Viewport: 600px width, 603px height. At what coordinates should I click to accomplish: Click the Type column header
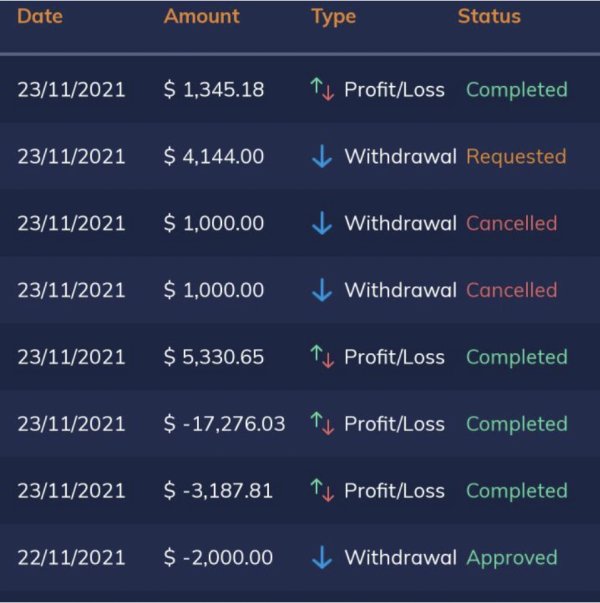tap(333, 17)
